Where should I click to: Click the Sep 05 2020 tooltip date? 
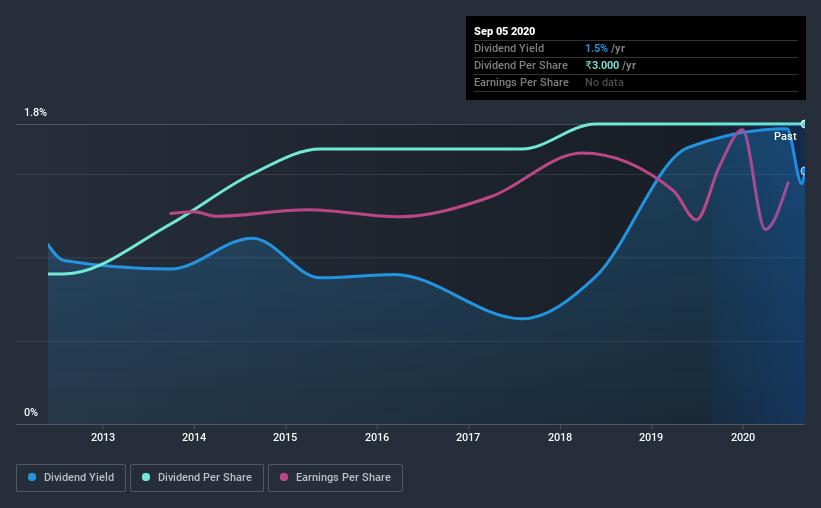pyautogui.click(x=504, y=31)
